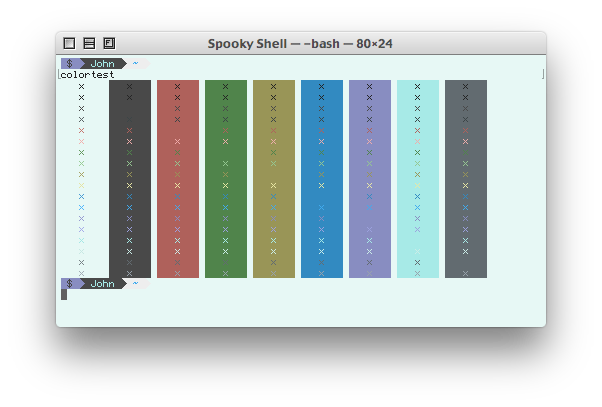The height and width of the screenshot is (407, 602).
Task: Click 'John' in the bottom prompt
Action: point(103,283)
